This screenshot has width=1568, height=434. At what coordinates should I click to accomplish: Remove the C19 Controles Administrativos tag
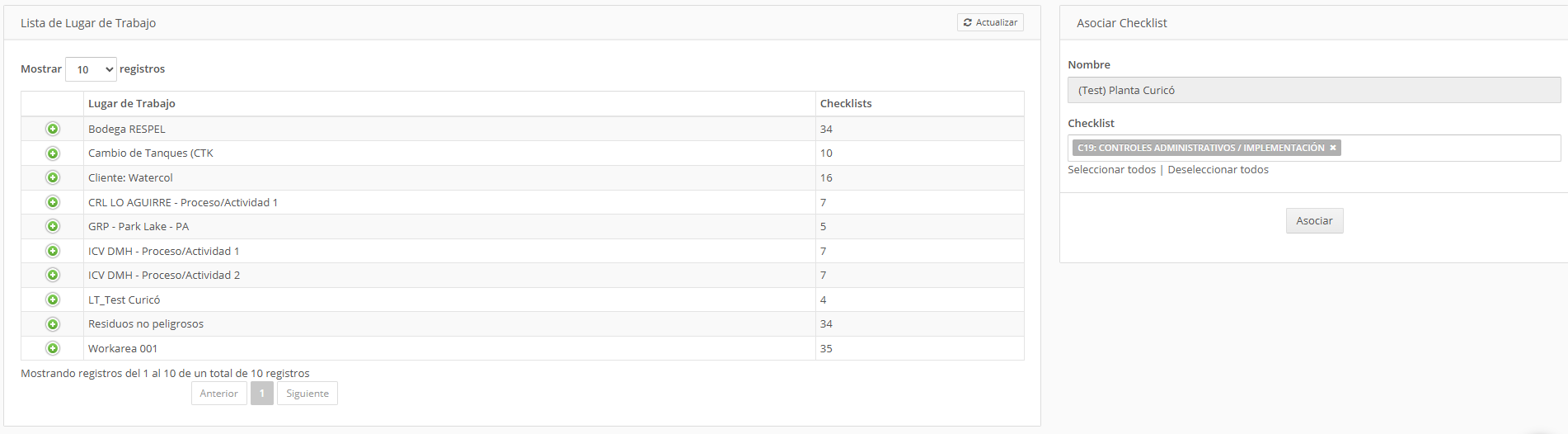point(1332,148)
